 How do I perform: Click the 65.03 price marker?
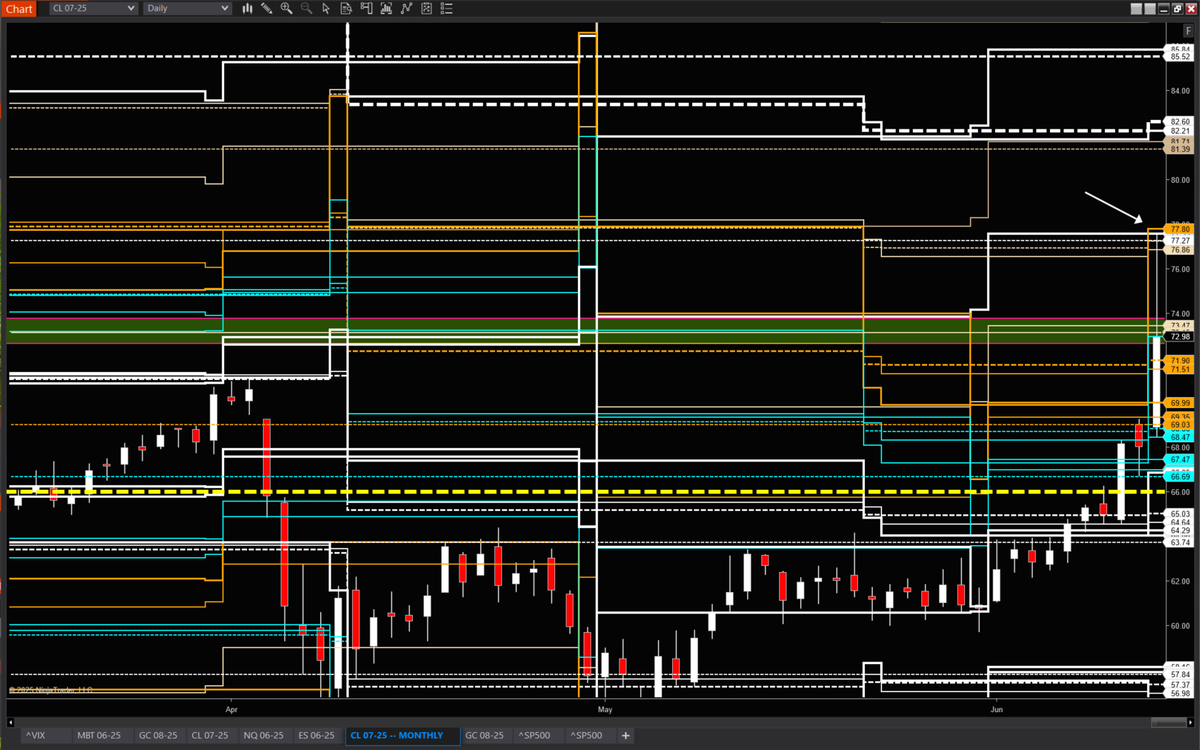[1180, 514]
